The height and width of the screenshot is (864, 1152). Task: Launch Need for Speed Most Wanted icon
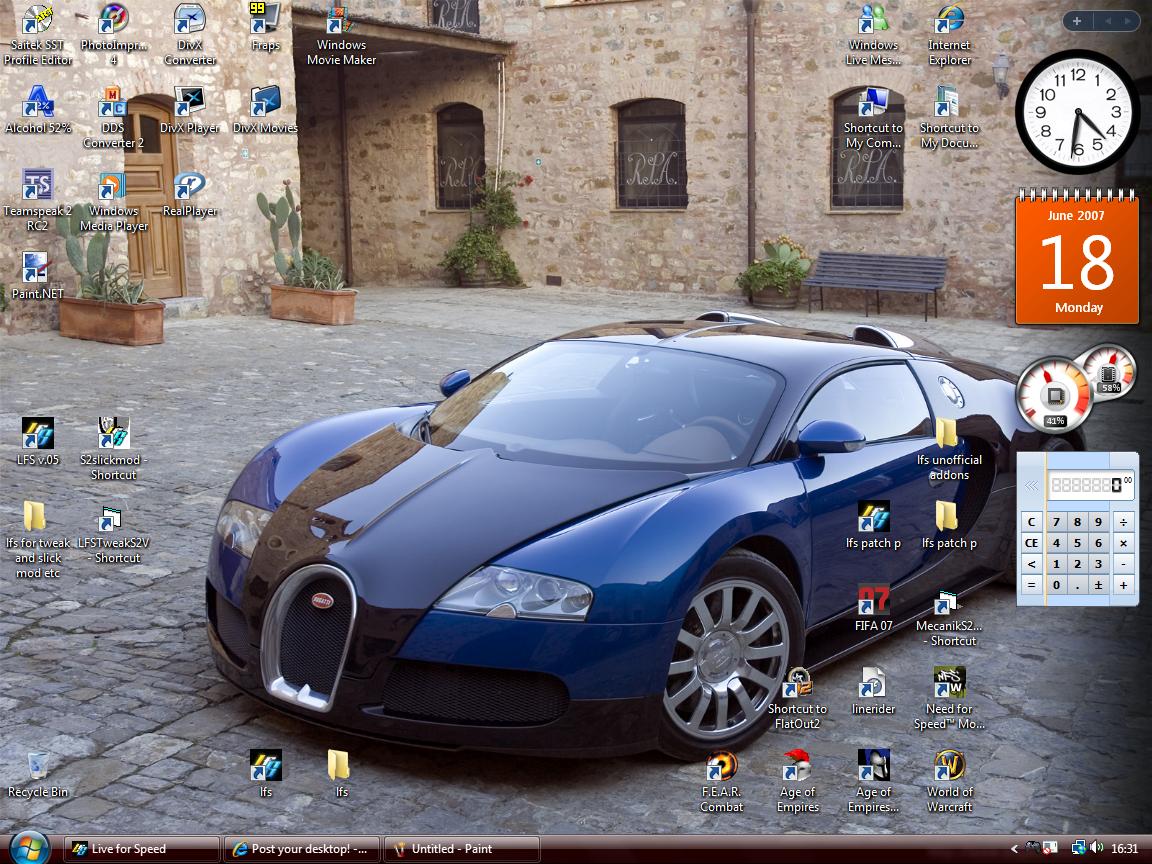click(949, 698)
